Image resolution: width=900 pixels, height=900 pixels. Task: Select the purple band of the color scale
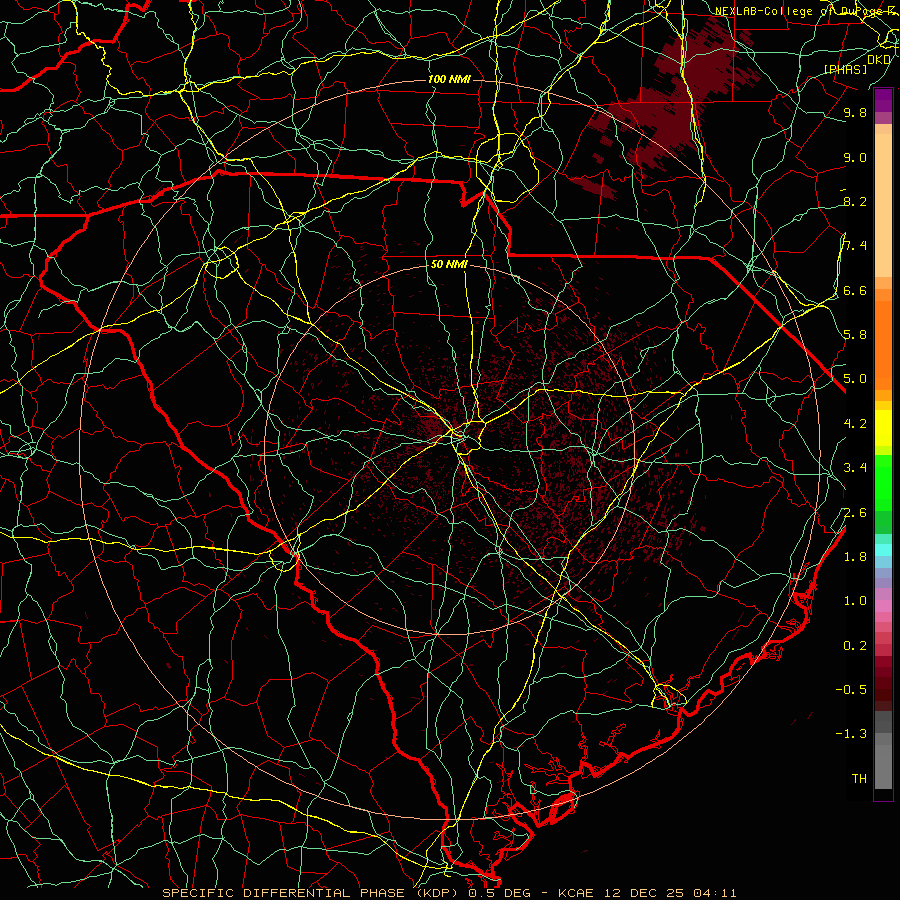(883, 106)
